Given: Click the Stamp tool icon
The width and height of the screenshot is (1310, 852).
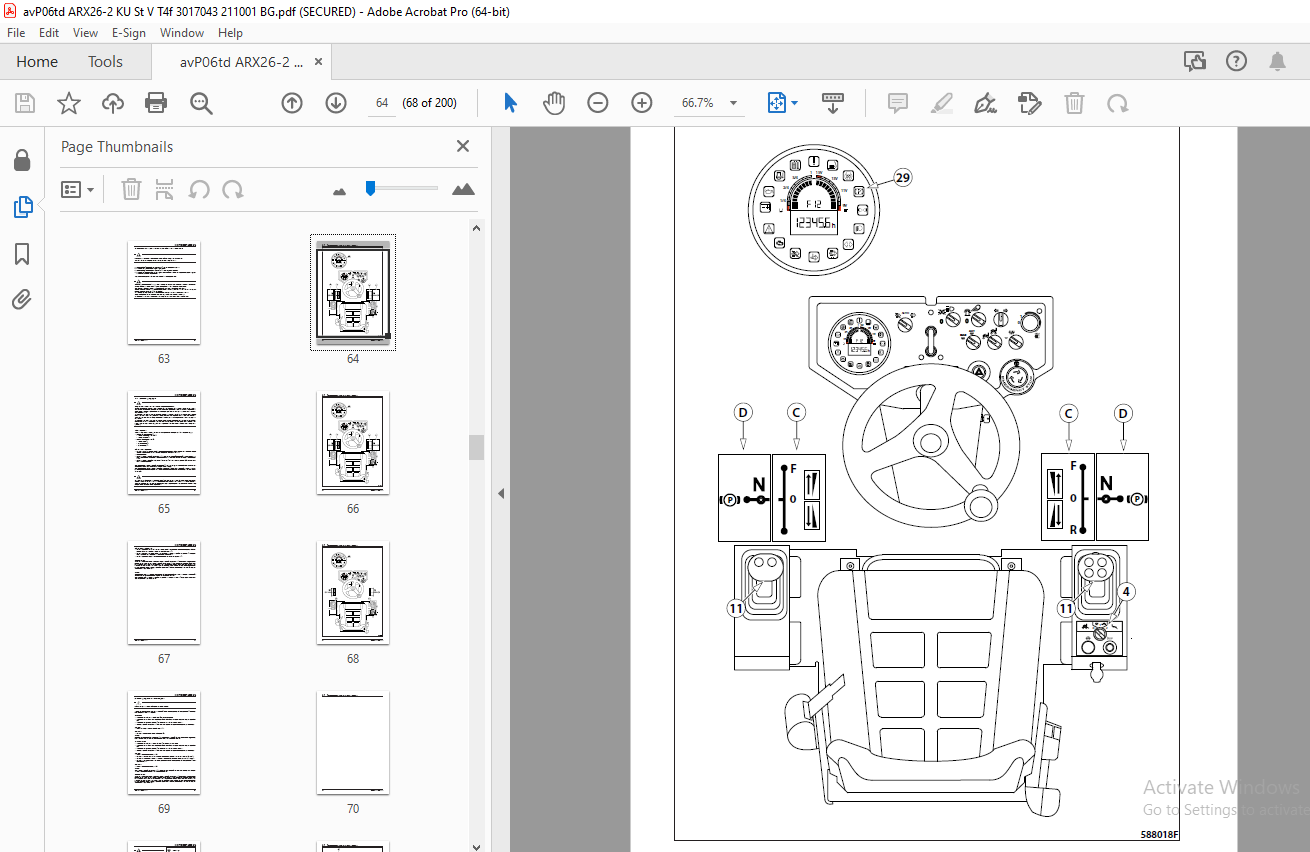Looking at the screenshot, I should [1030, 103].
